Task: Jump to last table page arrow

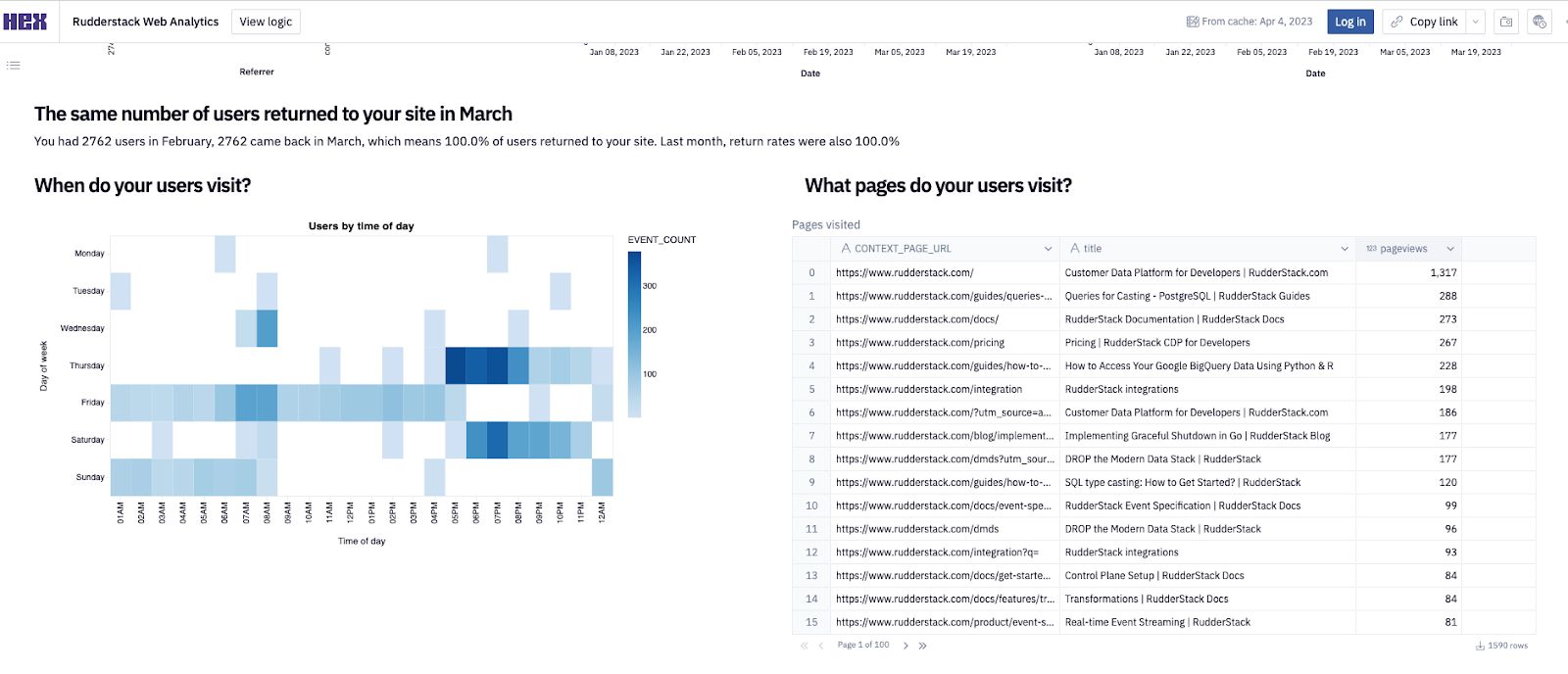Action: (x=922, y=646)
